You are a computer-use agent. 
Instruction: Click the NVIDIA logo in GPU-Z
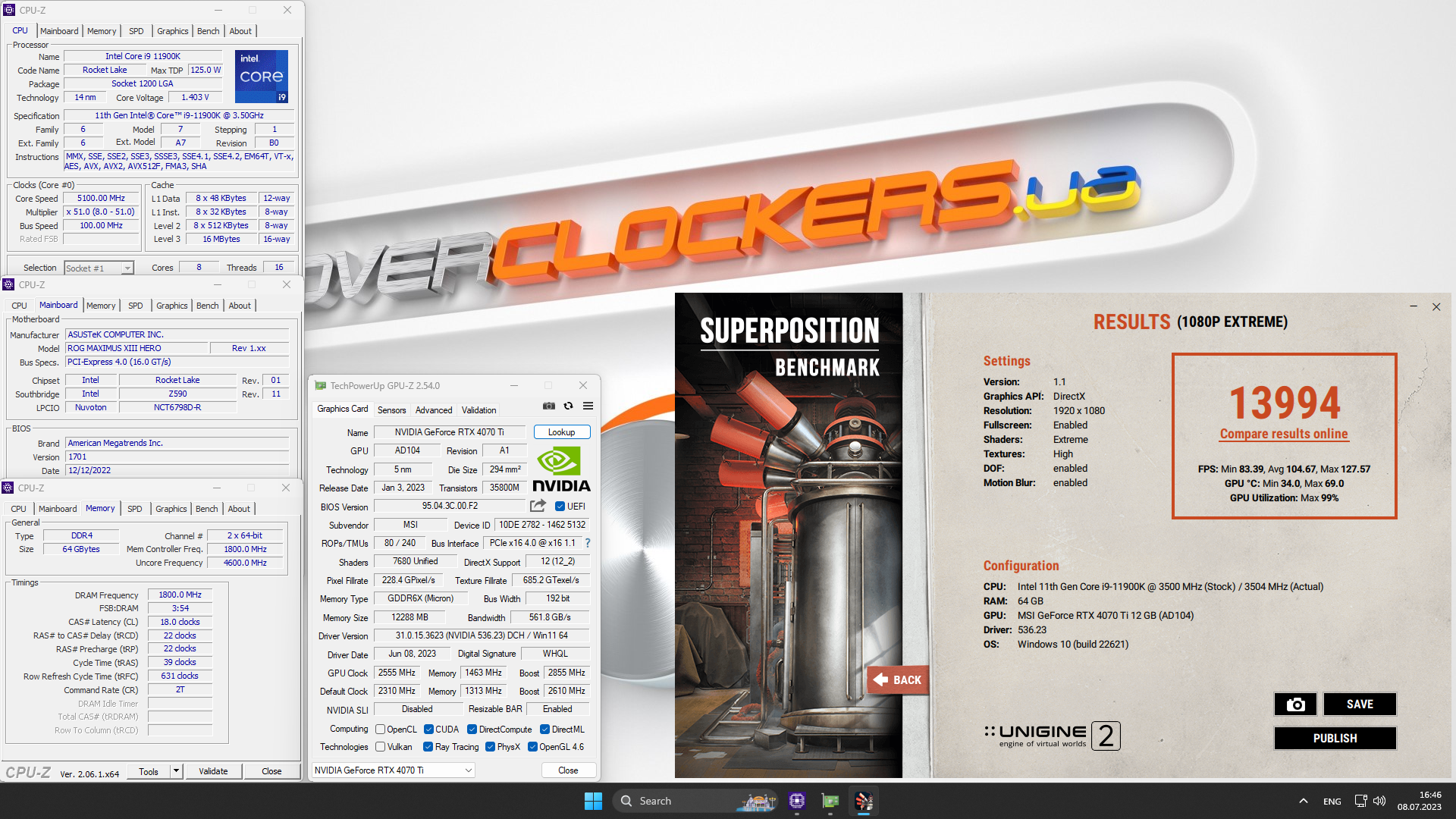tap(561, 470)
